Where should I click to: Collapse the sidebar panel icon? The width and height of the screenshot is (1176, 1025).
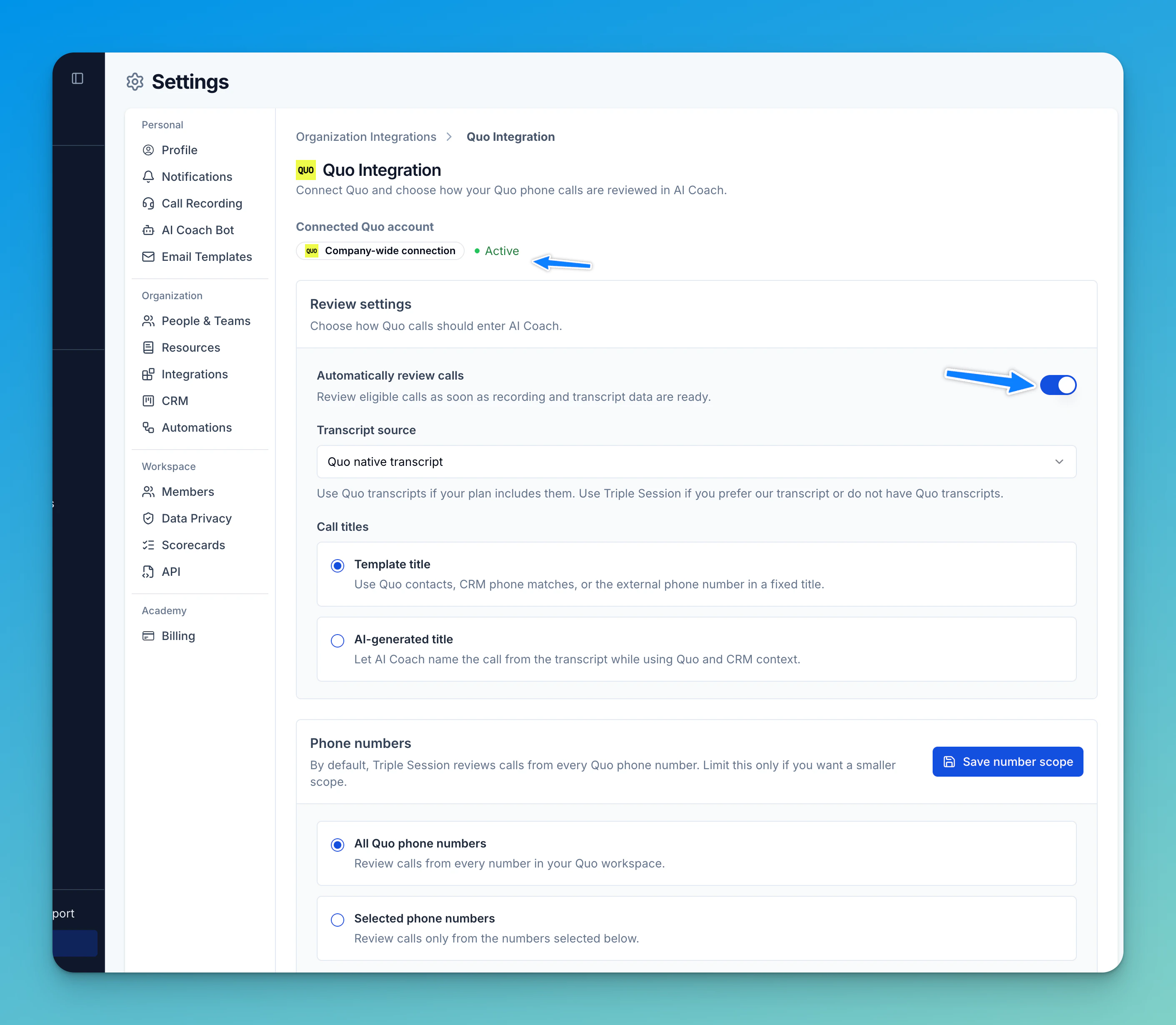(x=78, y=78)
